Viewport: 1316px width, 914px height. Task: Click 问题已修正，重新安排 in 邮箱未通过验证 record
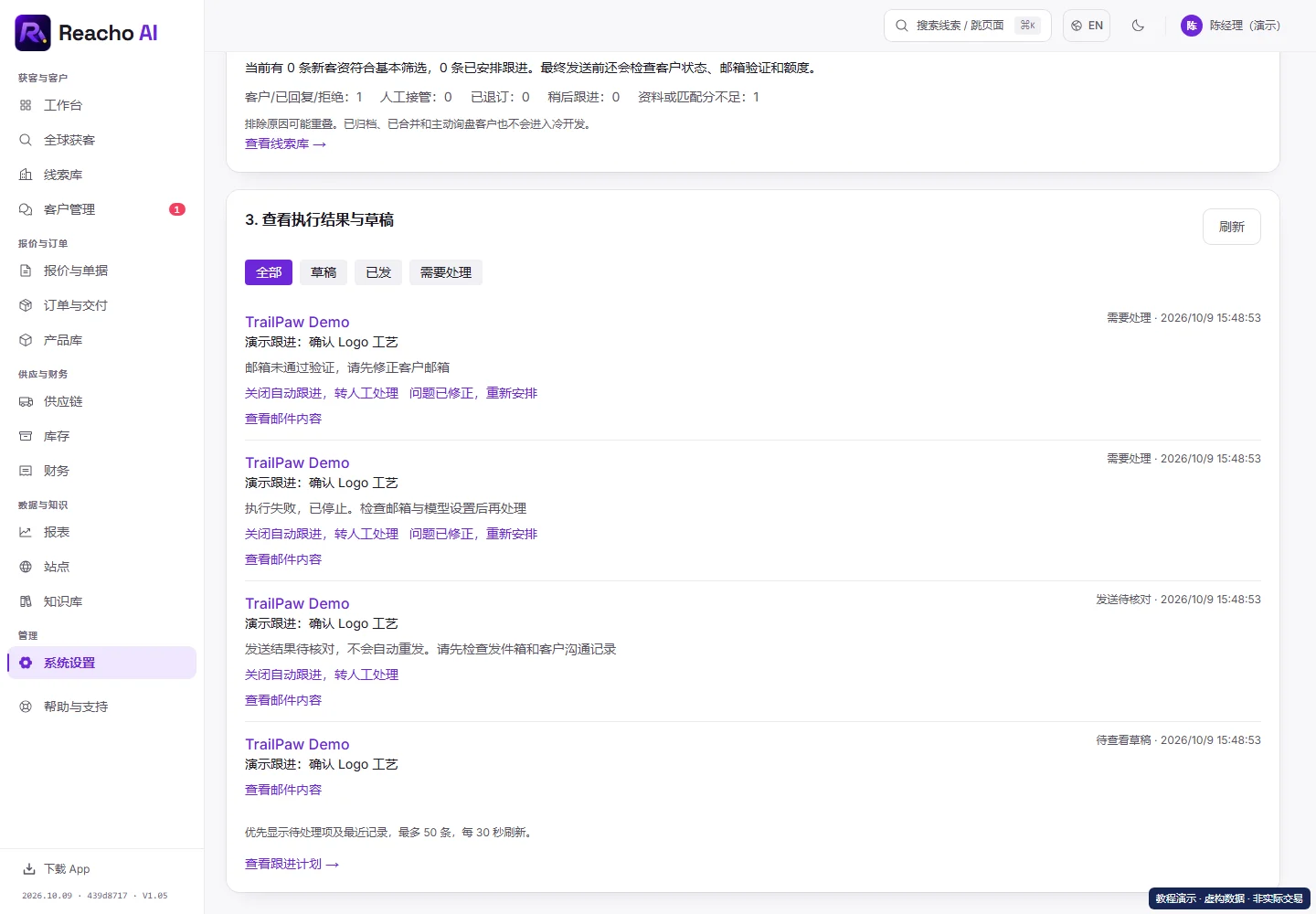(473, 393)
